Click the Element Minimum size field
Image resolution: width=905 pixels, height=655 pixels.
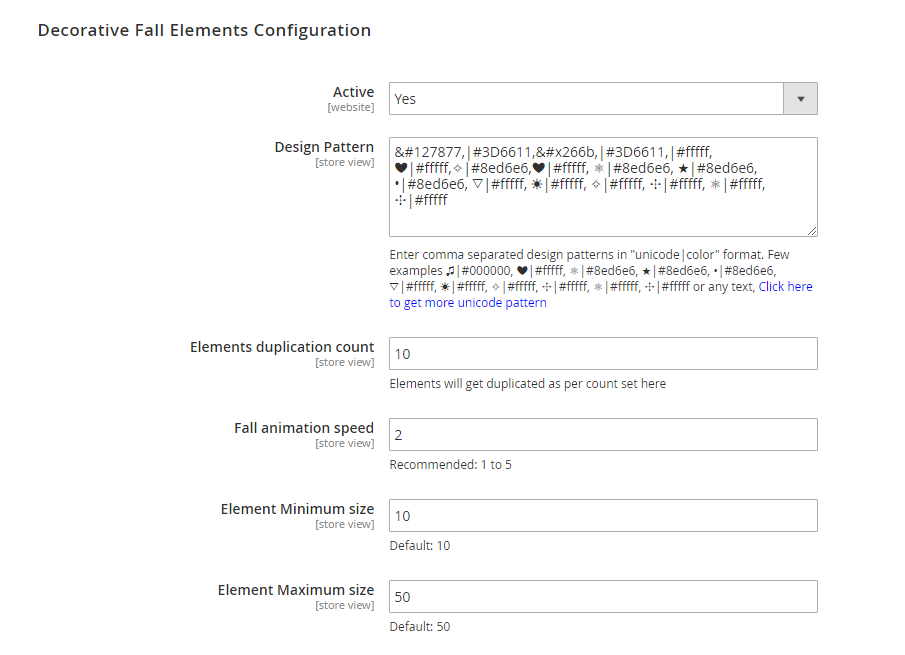click(602, 516)
